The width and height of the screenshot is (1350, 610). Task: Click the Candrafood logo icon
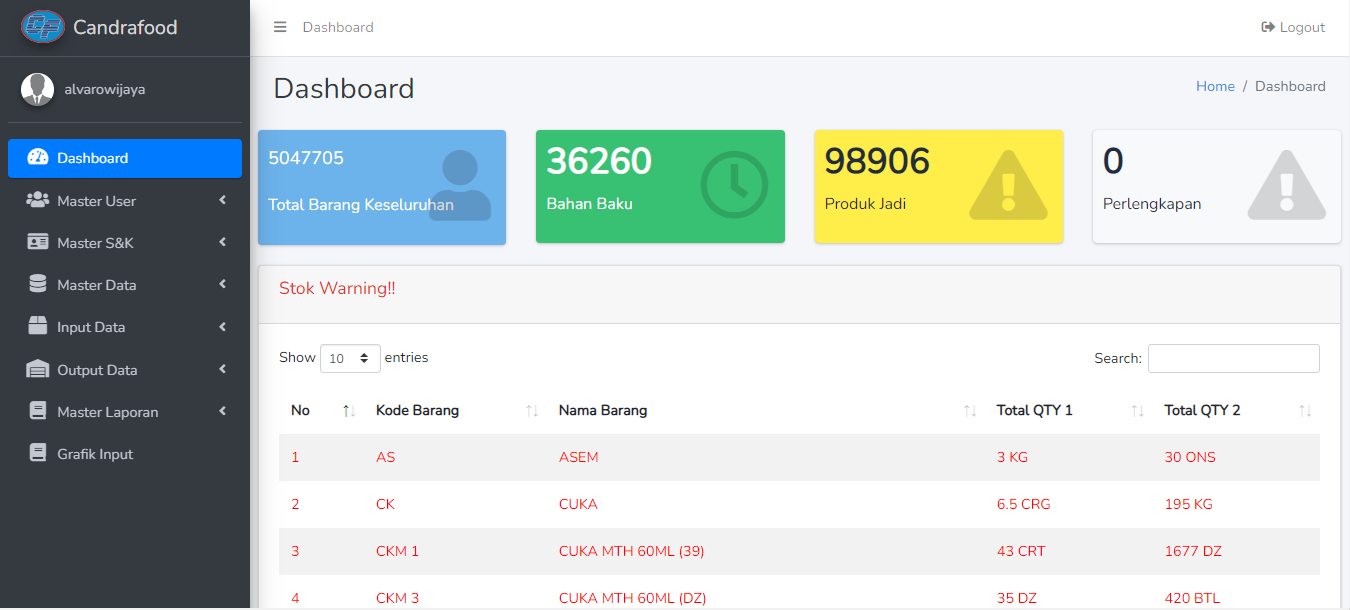(x=42, y=27)
